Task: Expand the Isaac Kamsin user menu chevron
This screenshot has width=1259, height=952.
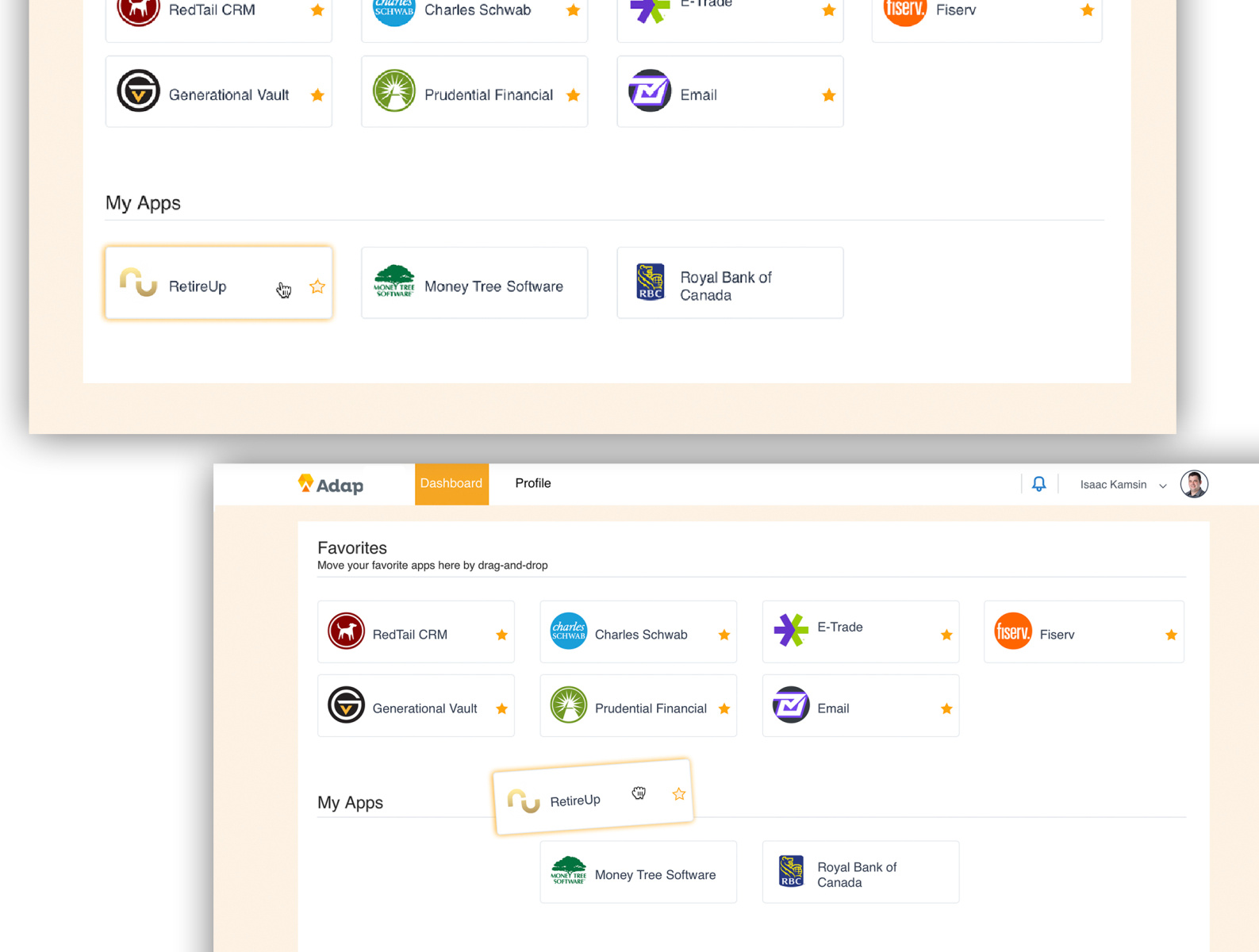Action: 1163,486
